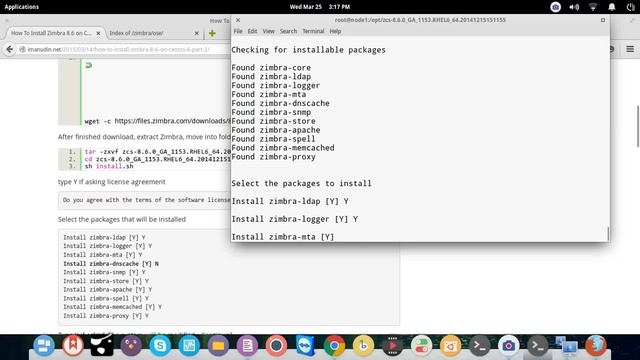Click the round indicator icon left of volume
Screen dimensions: 640x360
(x=555, y=7)
